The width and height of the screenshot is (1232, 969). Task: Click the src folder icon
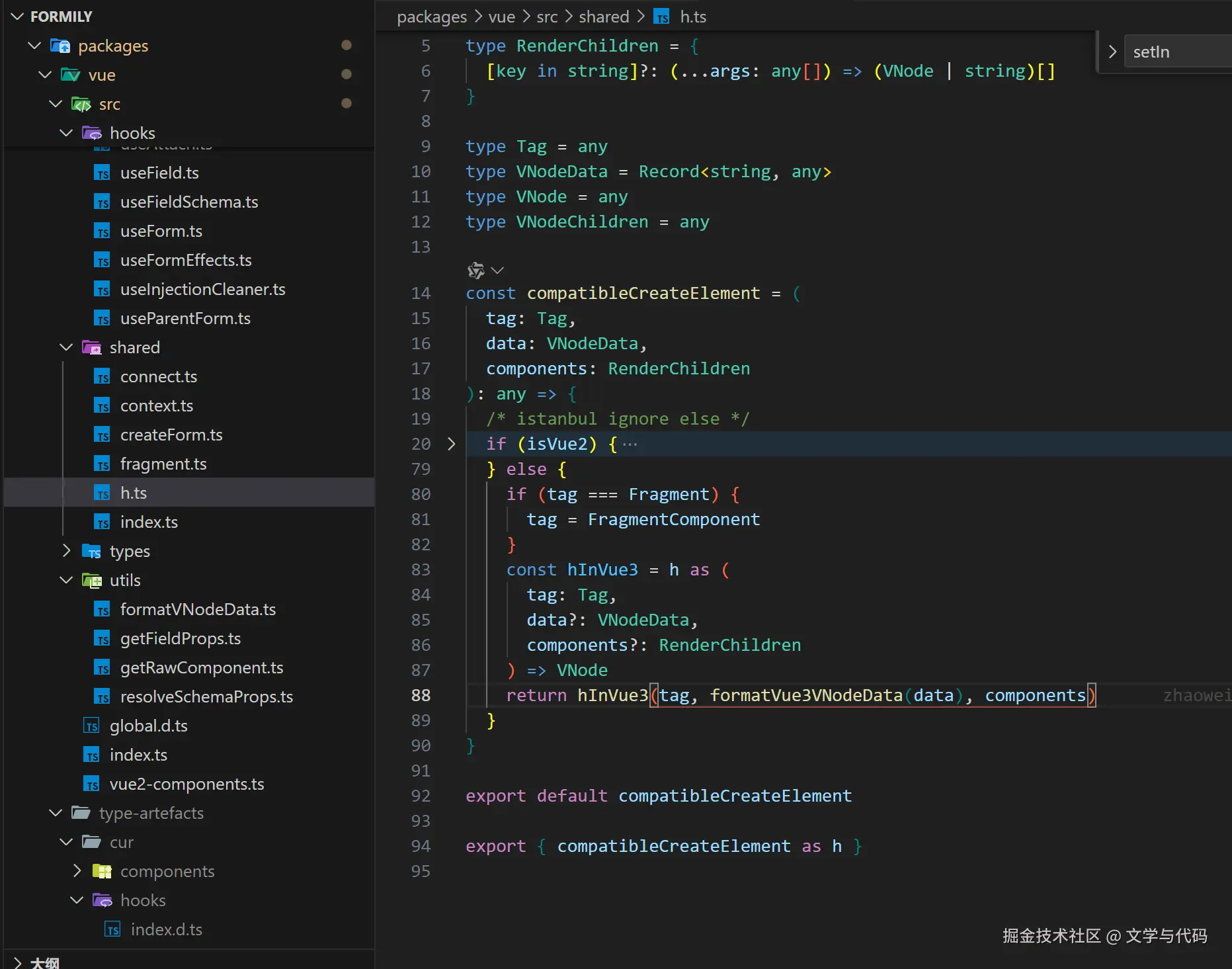81,104
